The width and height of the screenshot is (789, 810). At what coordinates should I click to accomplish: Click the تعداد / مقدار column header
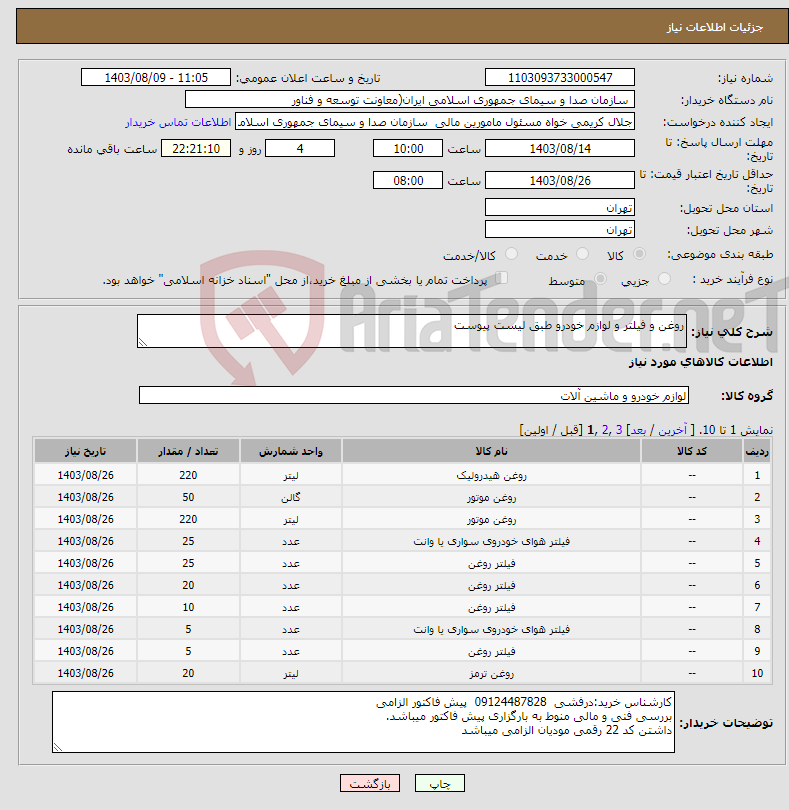188,451
